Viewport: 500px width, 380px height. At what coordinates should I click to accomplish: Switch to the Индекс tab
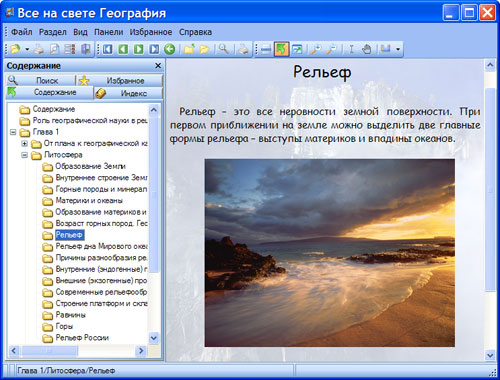tap(129, 93)
